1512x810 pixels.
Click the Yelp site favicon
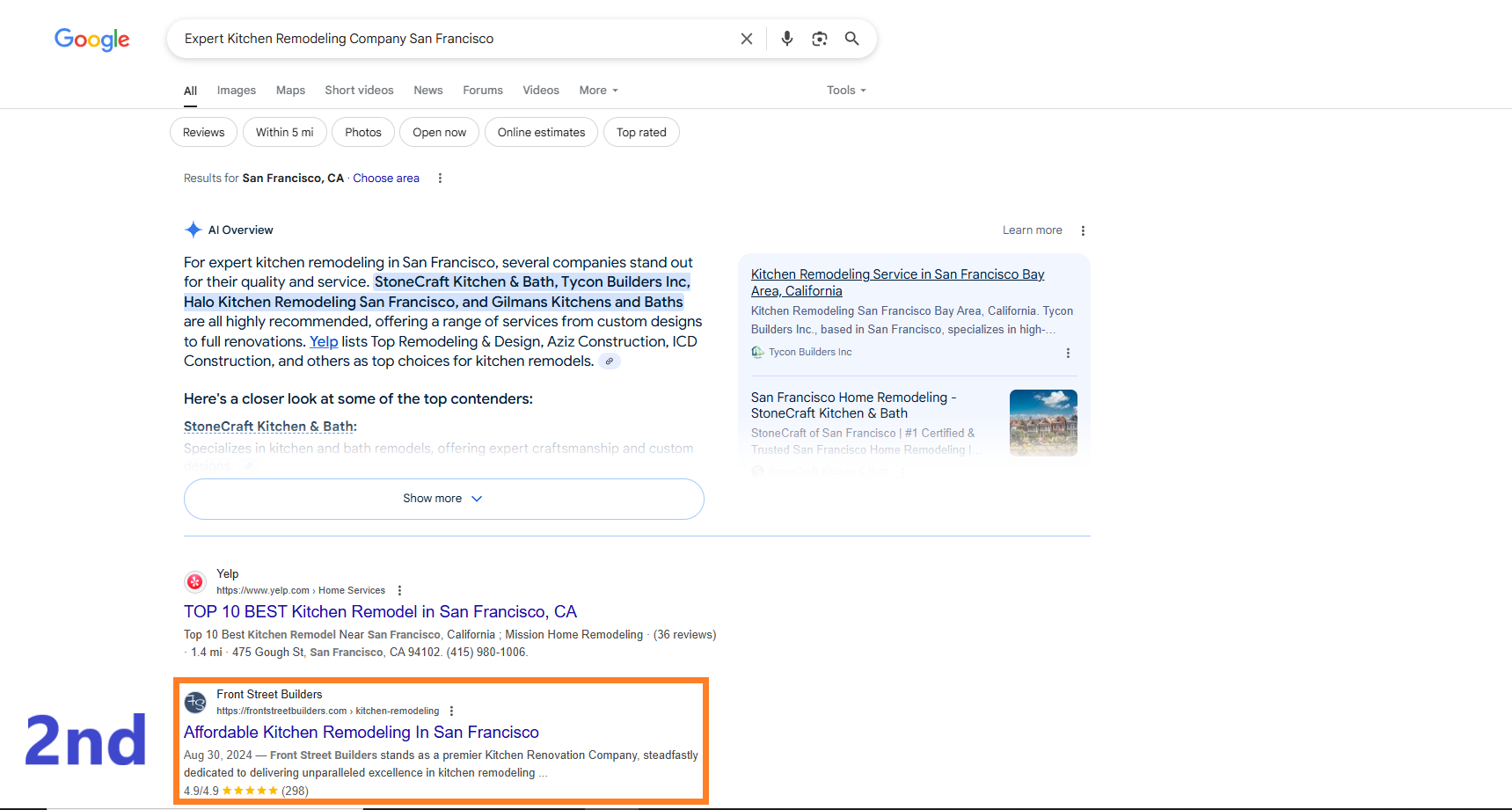[195, 581]
